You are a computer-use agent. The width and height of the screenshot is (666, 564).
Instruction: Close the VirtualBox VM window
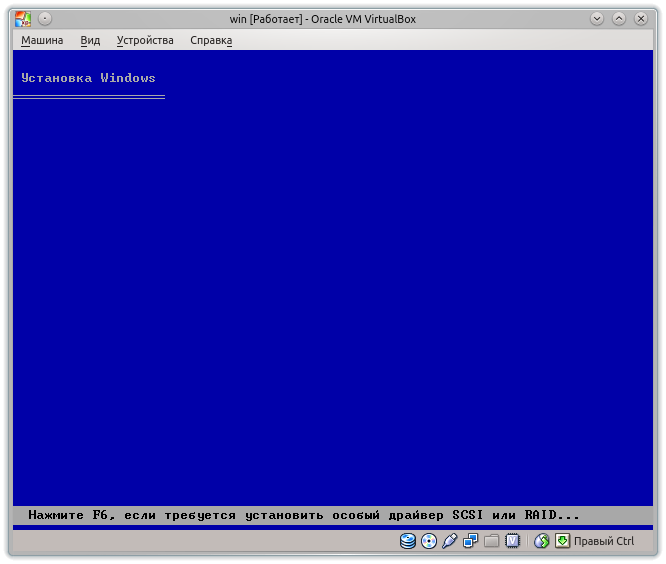[x=641, y=19]
